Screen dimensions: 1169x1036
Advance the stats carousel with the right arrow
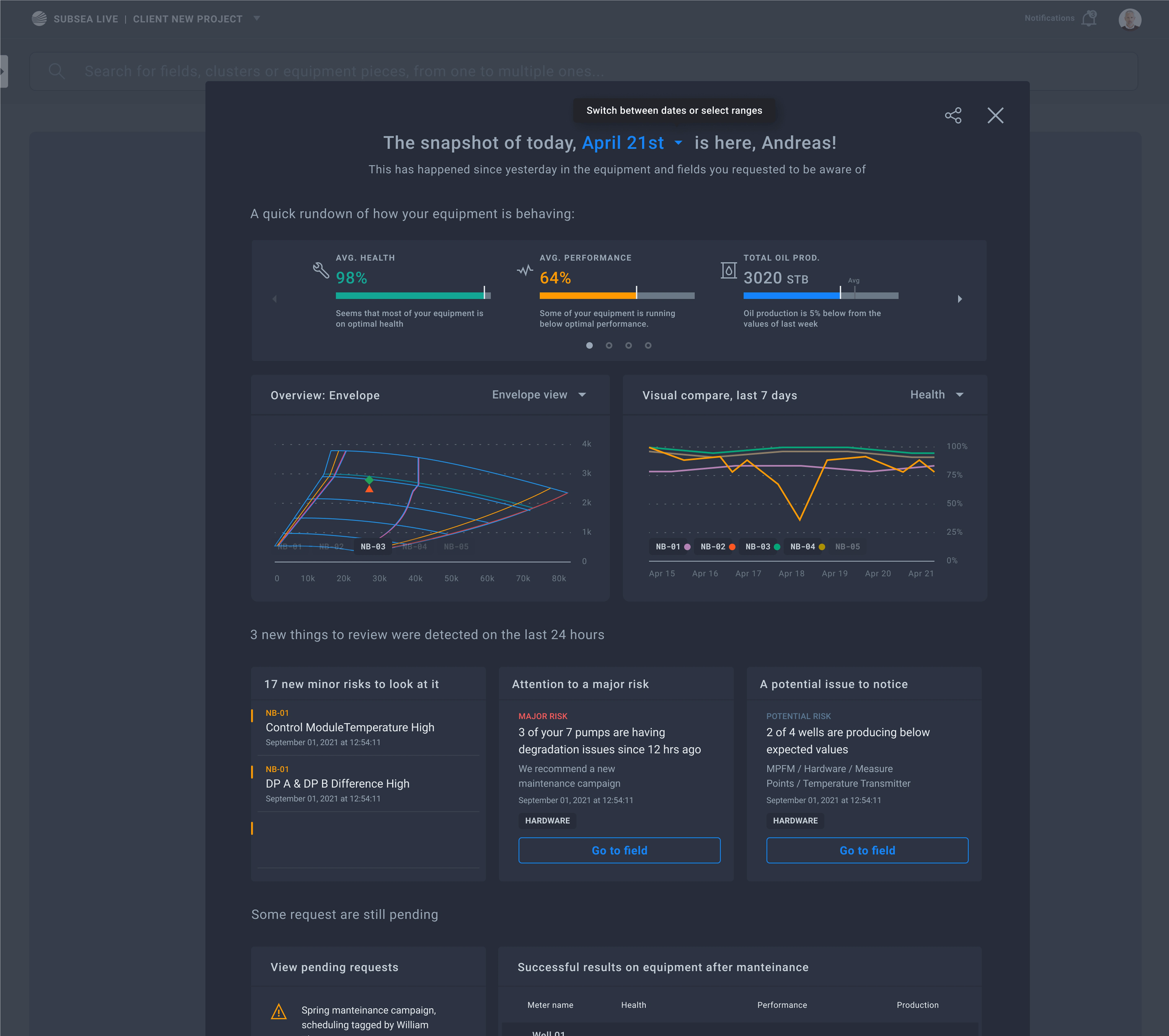[960, 299]
